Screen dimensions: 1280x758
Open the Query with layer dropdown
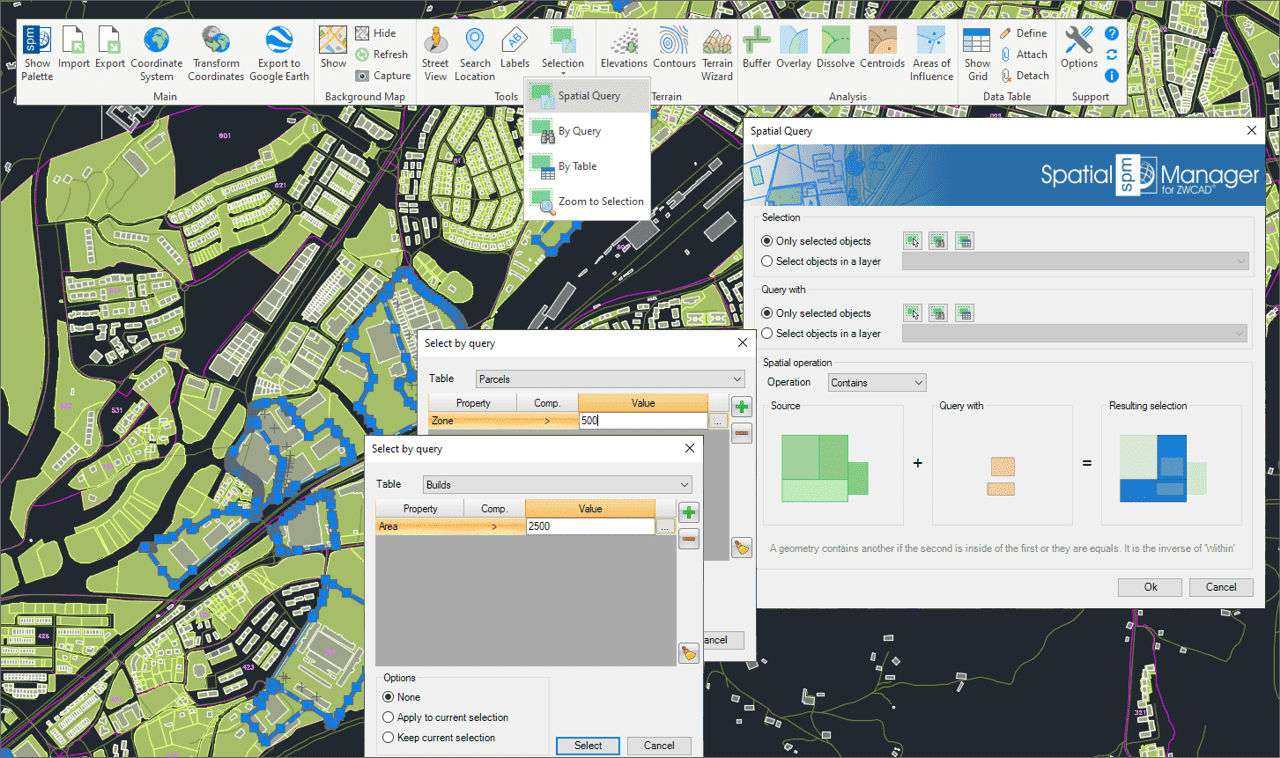[1076, 333]
